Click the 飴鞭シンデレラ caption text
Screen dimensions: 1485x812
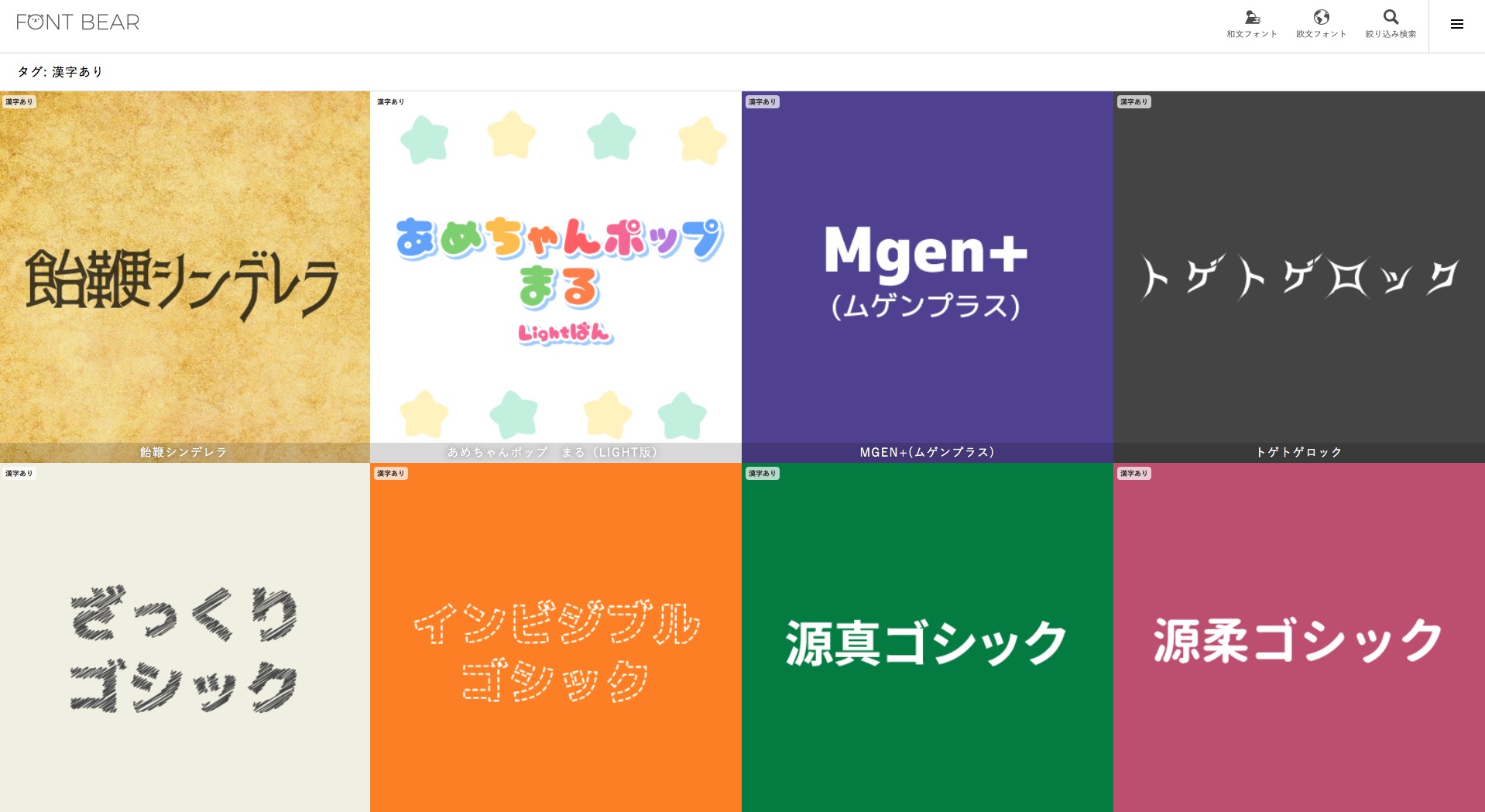pyautogui.click(x=183, y=452)
